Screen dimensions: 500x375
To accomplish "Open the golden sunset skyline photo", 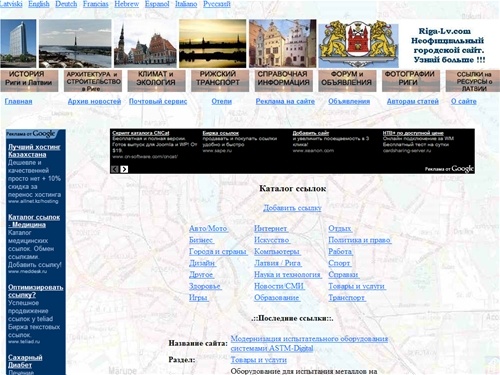I will 212,44.
